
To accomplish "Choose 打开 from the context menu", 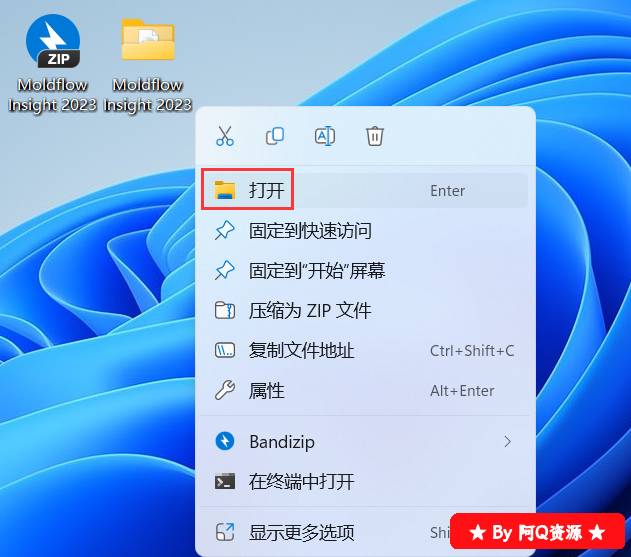I will click(x=365, y=190).
